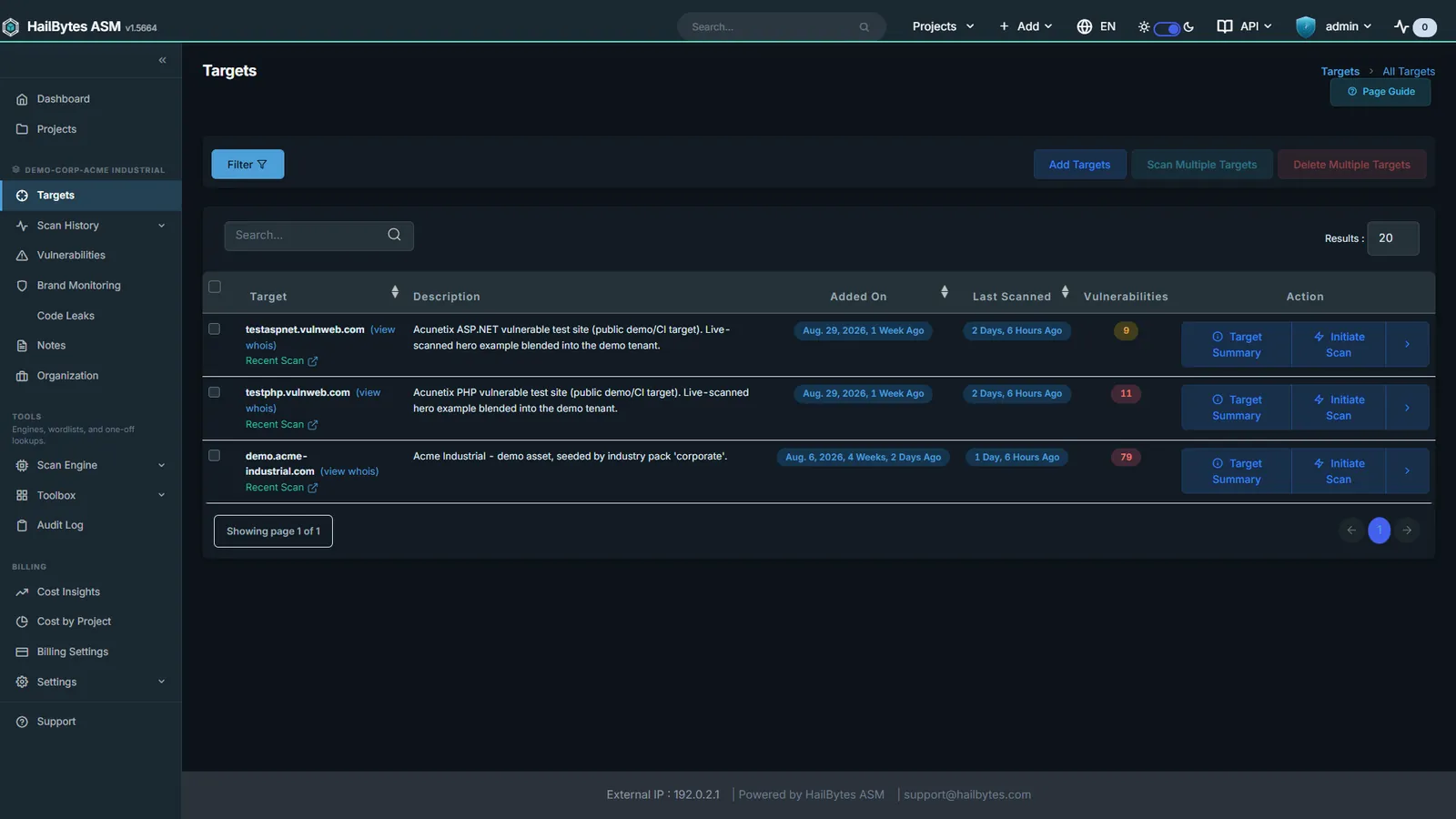Screen dimensions: 1456x819
Task: Select the testphp.vulnweb.com row checkbox
Action: point(215,392)
